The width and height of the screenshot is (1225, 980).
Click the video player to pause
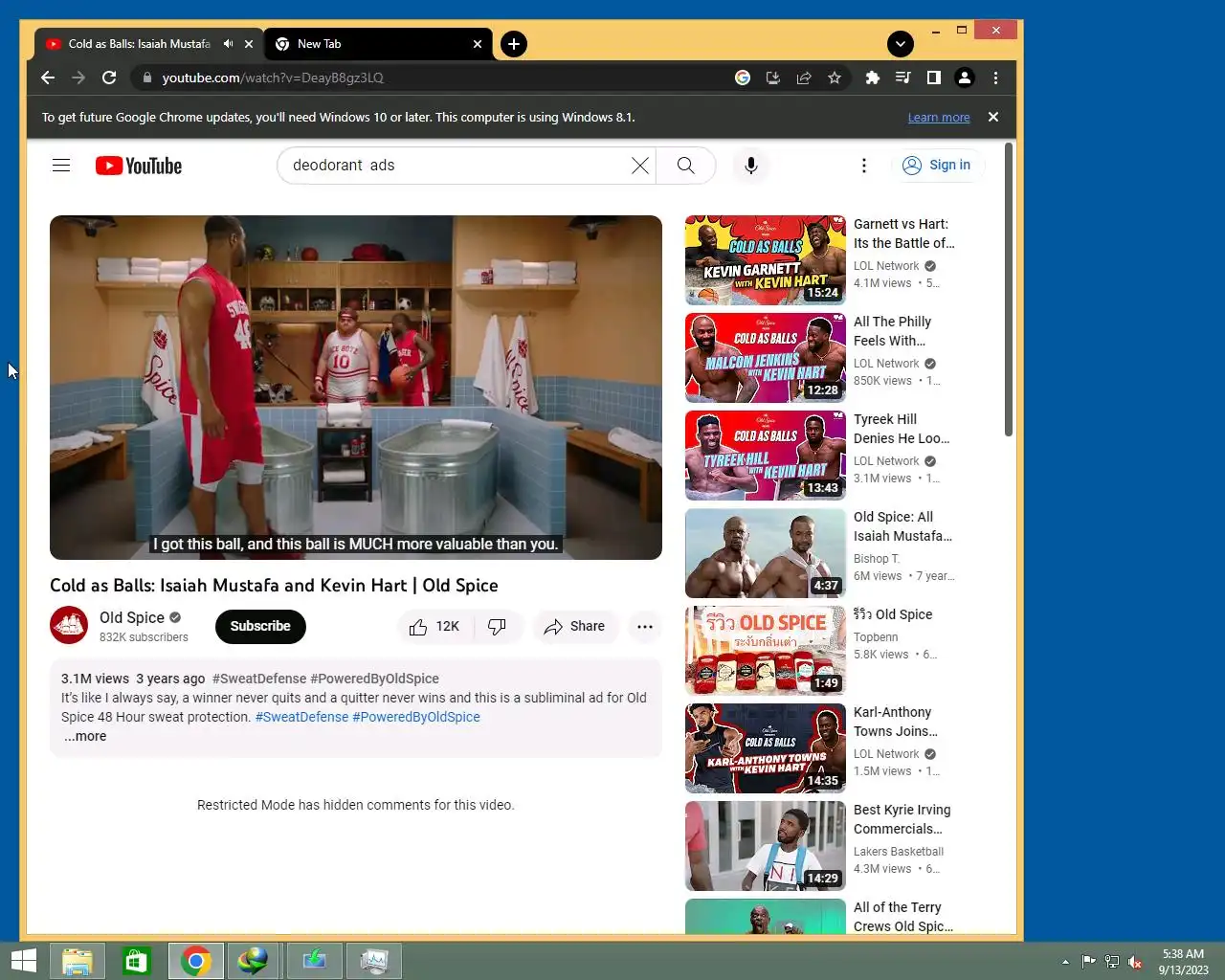(356, 388)
